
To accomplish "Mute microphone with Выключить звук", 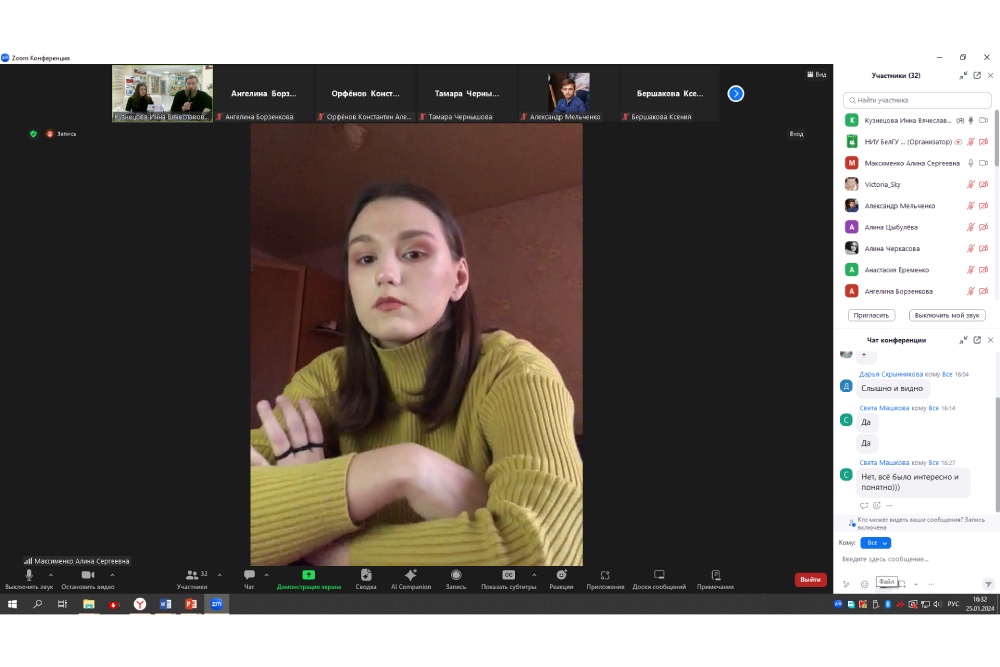I will 27,576.
